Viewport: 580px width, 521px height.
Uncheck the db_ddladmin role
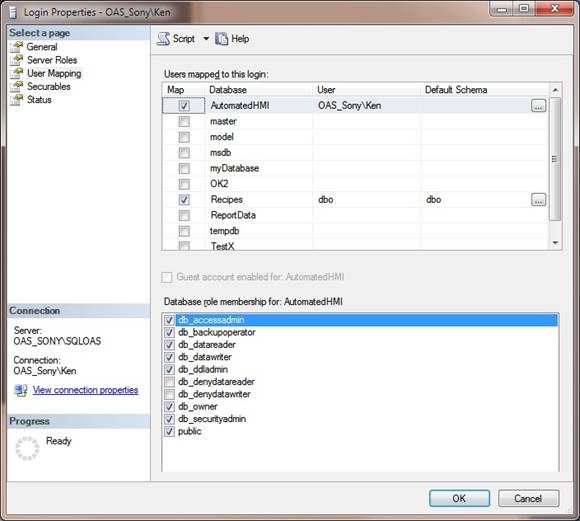pos(169,369)
